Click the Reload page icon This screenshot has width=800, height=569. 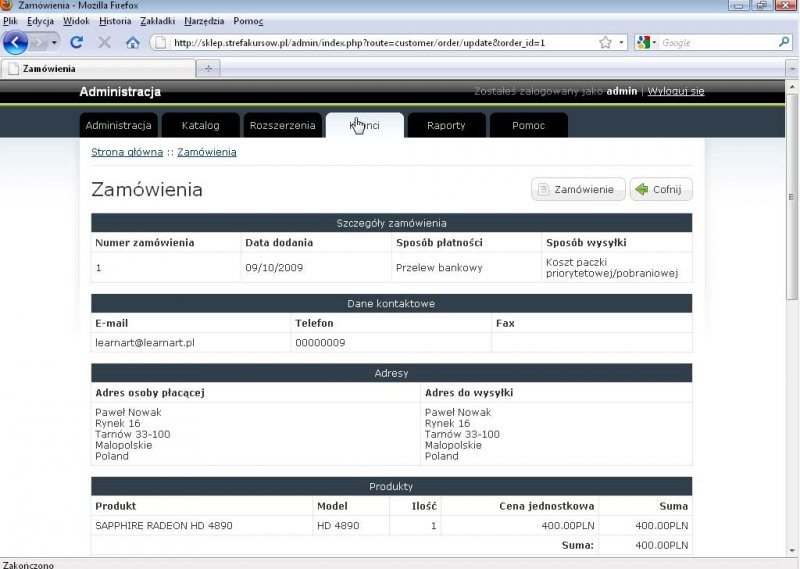[76, 43]
